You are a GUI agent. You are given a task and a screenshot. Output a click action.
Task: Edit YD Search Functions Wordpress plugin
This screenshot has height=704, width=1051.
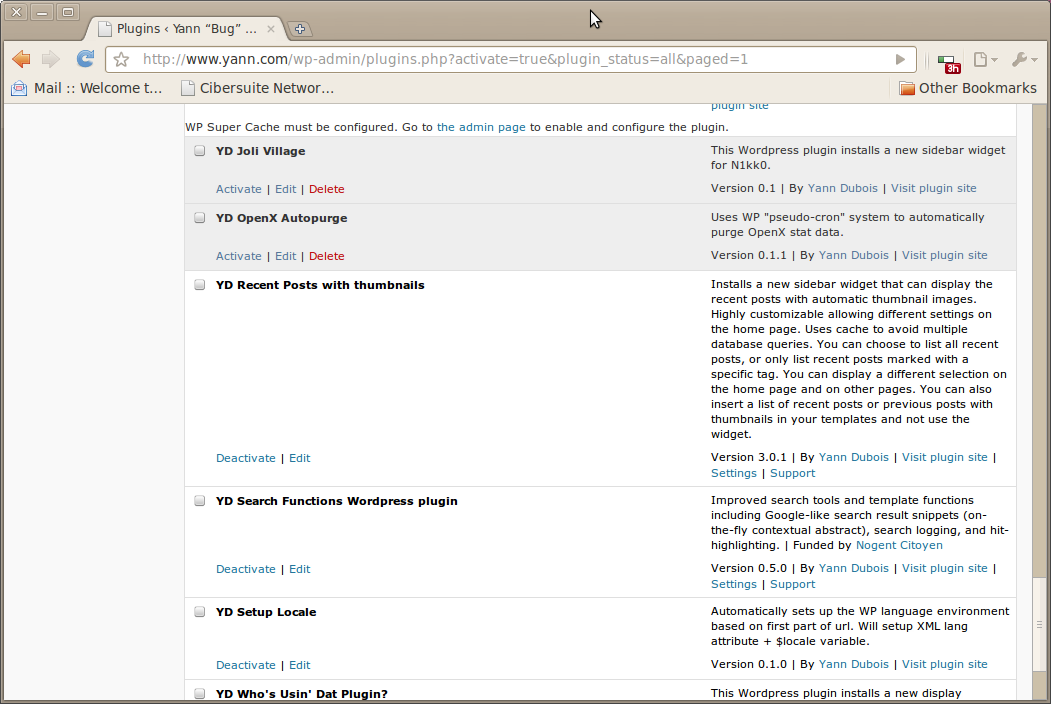(300, 569)
